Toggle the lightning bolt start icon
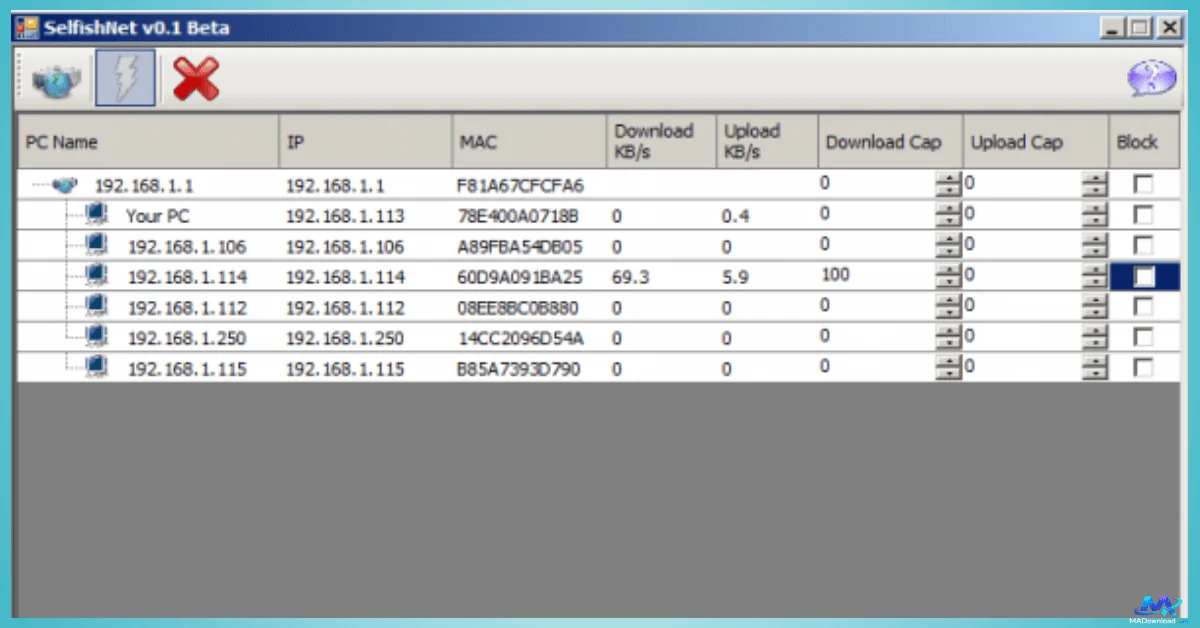 [x=125, y=80]
